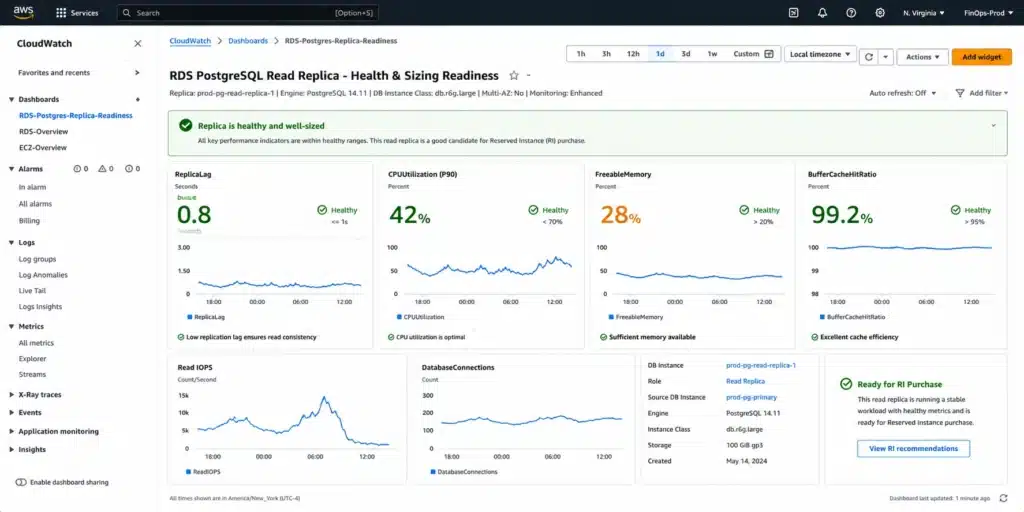
Task: Click the Read Replica role link
Action: pyautogui.click(x=745, y=381)
